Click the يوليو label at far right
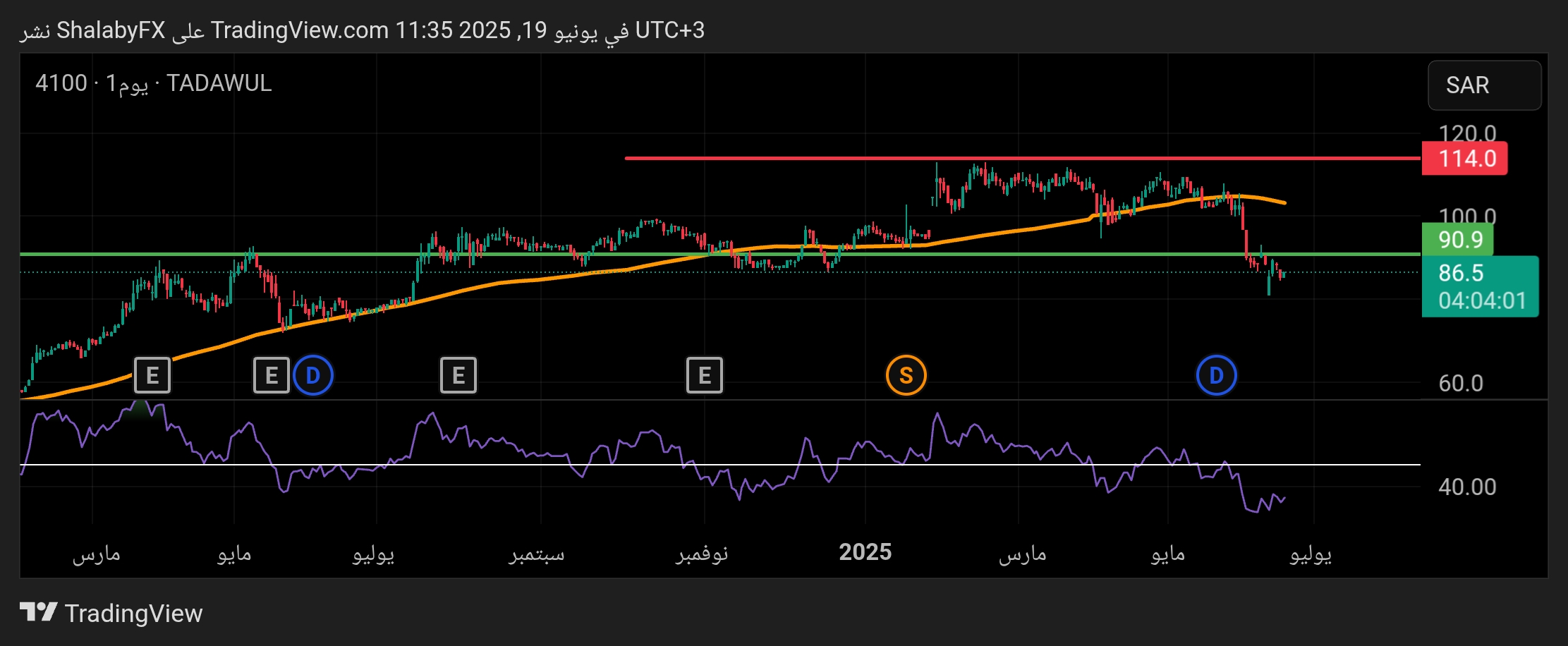 point(1311,554)
